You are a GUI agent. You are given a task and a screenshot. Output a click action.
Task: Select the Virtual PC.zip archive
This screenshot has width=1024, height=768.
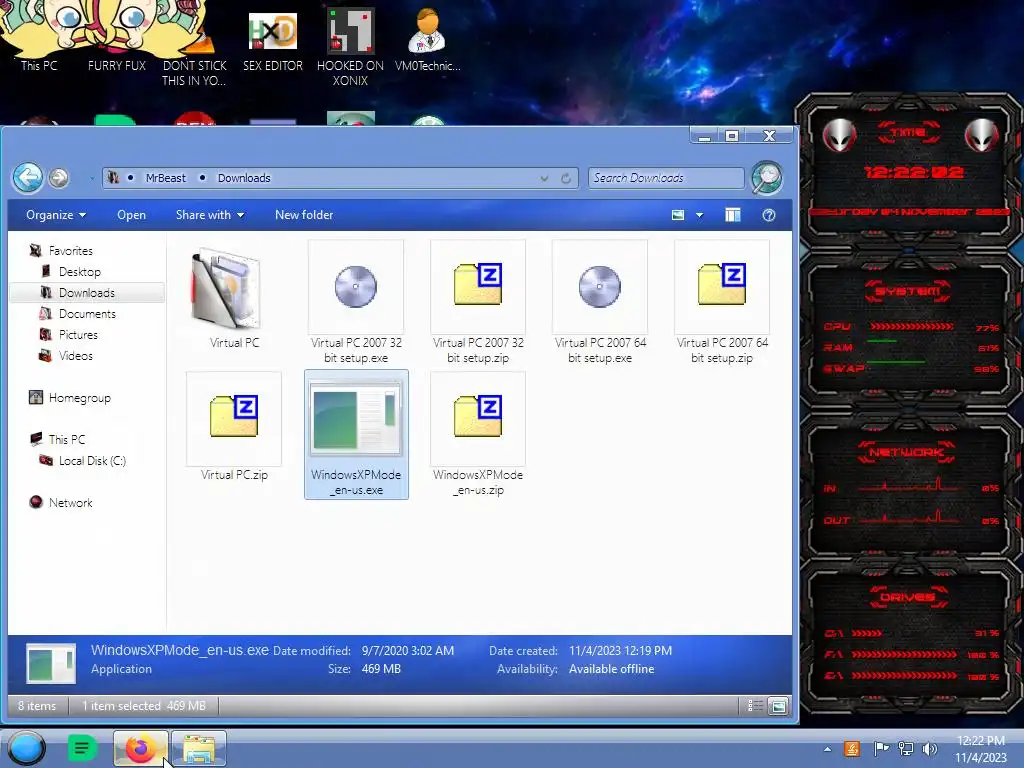click(234, 428)
